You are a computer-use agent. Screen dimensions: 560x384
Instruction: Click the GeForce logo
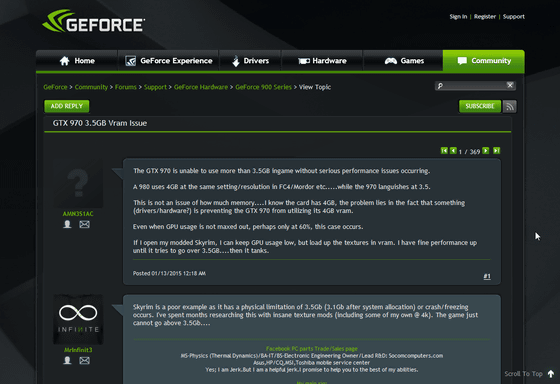click(94, 21)
